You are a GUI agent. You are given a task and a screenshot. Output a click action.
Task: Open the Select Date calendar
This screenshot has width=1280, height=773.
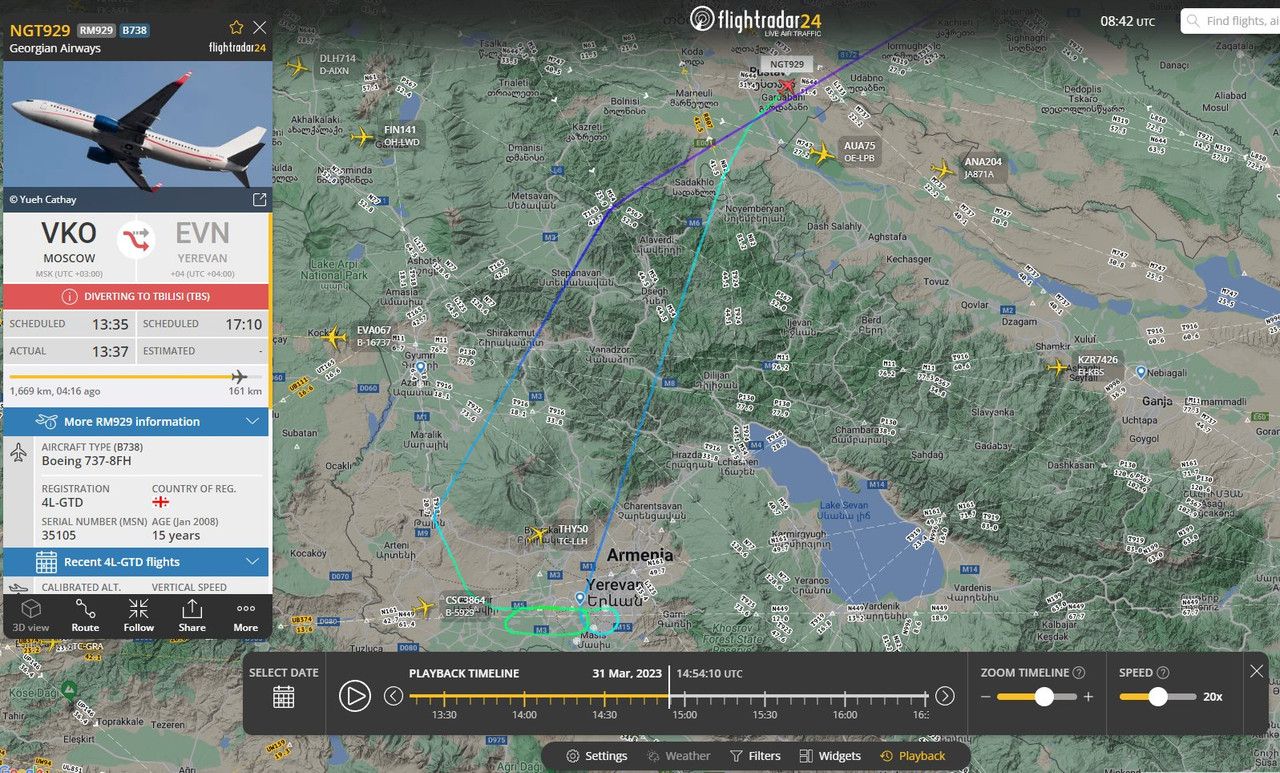click(284, 697)
